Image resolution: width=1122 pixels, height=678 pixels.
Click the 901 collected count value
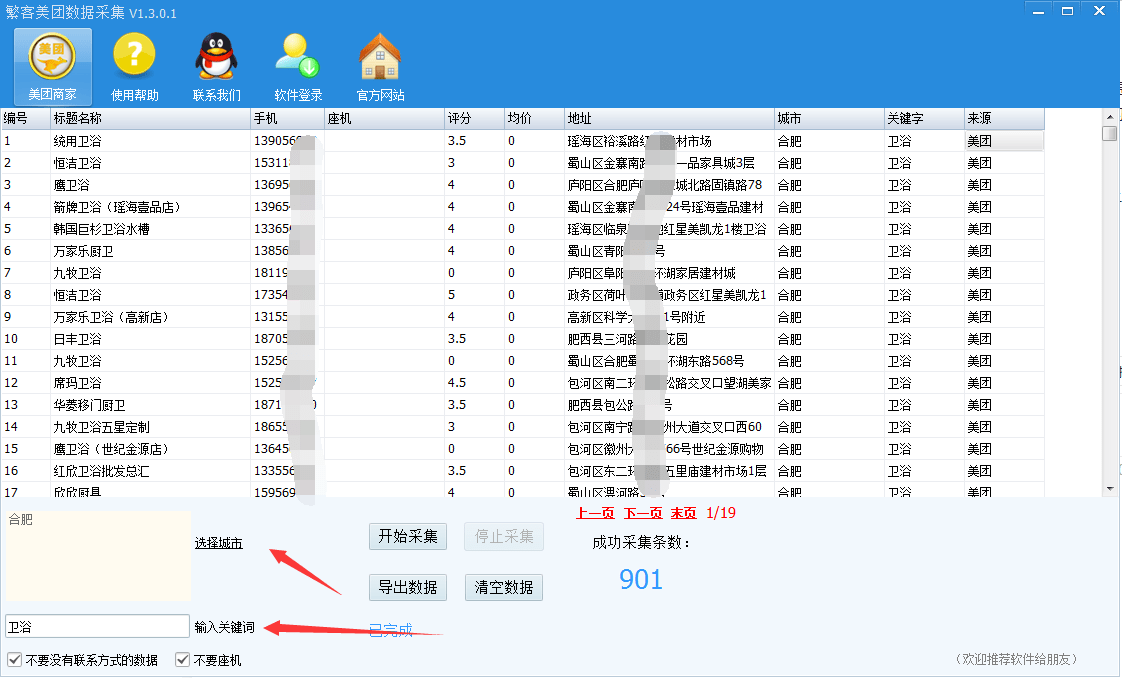[x=641, y=579]
